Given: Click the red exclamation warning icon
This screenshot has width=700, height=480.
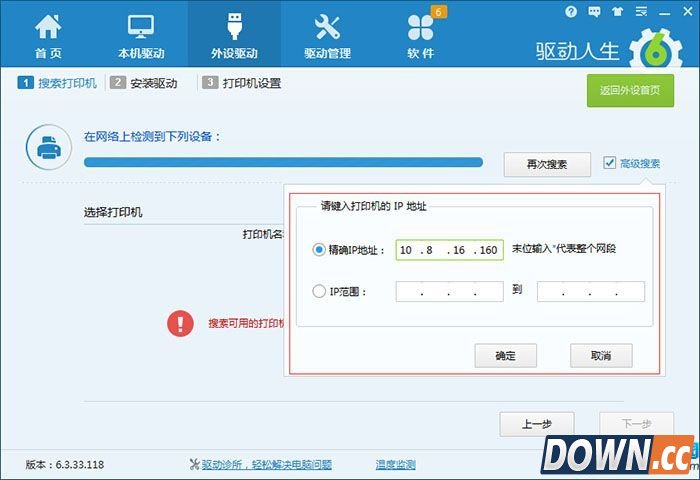Looking at the screenshot, I should point(180,323).
